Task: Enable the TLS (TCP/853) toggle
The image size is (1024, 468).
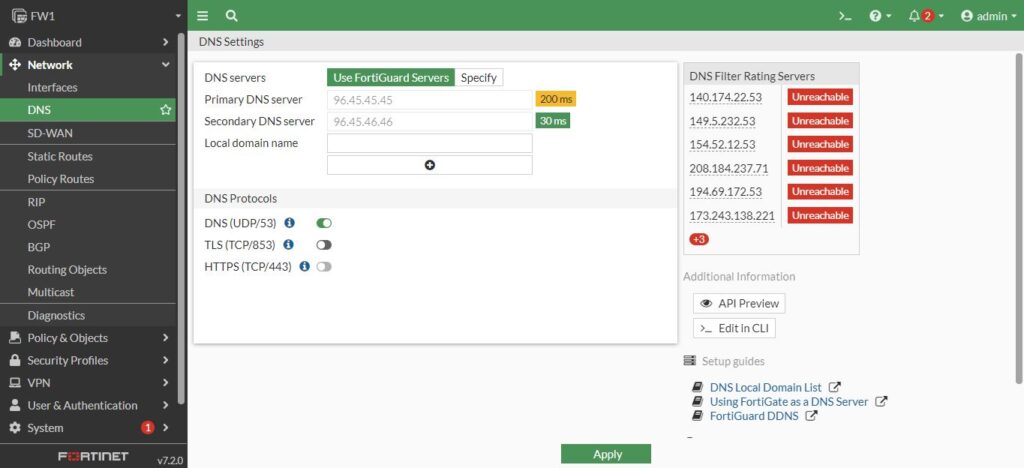Action: pyautogui.click(x=324, y=245)
